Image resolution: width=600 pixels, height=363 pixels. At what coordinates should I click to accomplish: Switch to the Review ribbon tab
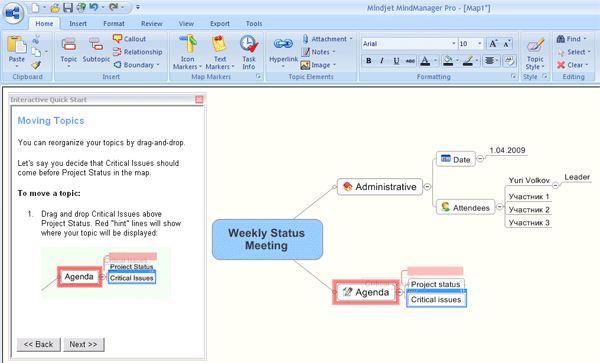pos(152,24)
